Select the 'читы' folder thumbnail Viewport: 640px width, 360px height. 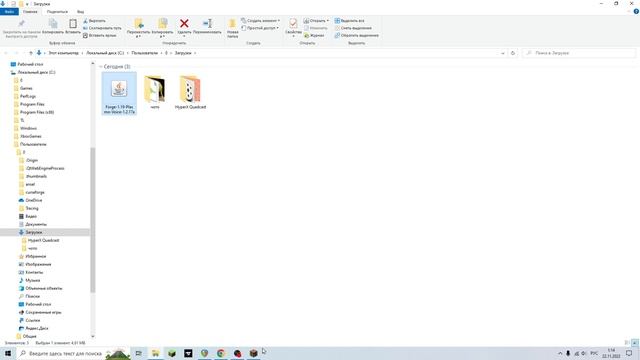(154, 93)
